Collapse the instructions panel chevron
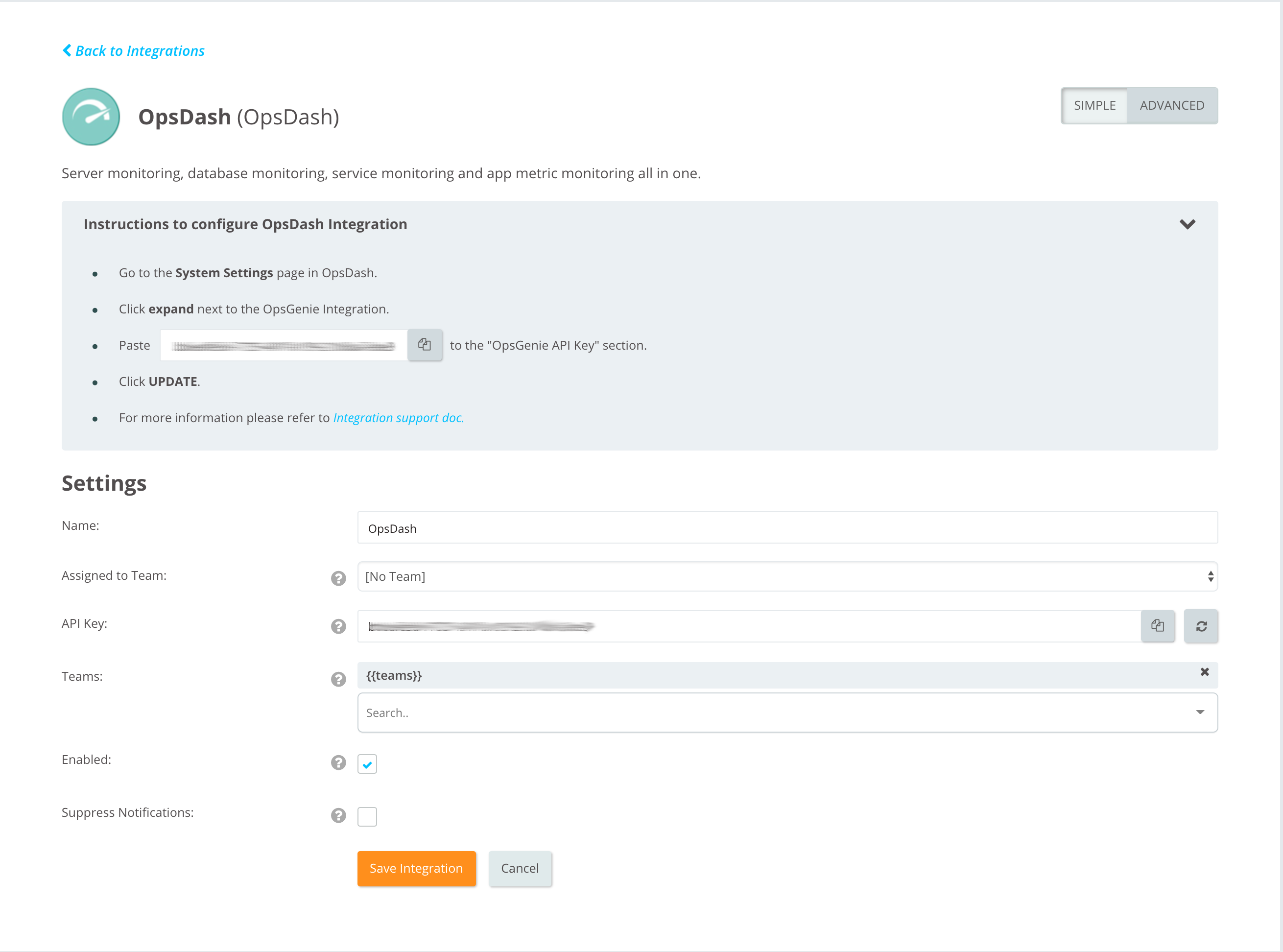 (x=1187, y=224)
